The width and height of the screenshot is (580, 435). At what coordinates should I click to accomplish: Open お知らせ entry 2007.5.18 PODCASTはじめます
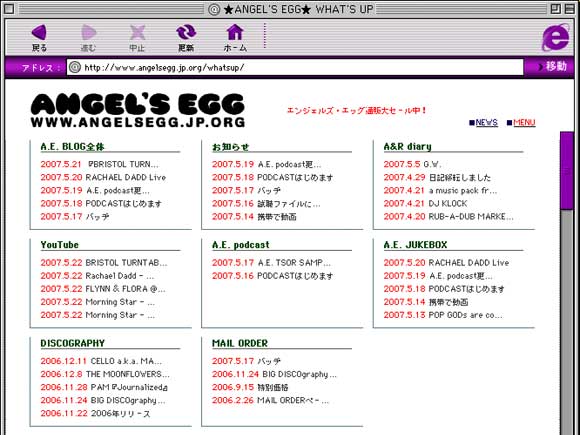(272, 177)
